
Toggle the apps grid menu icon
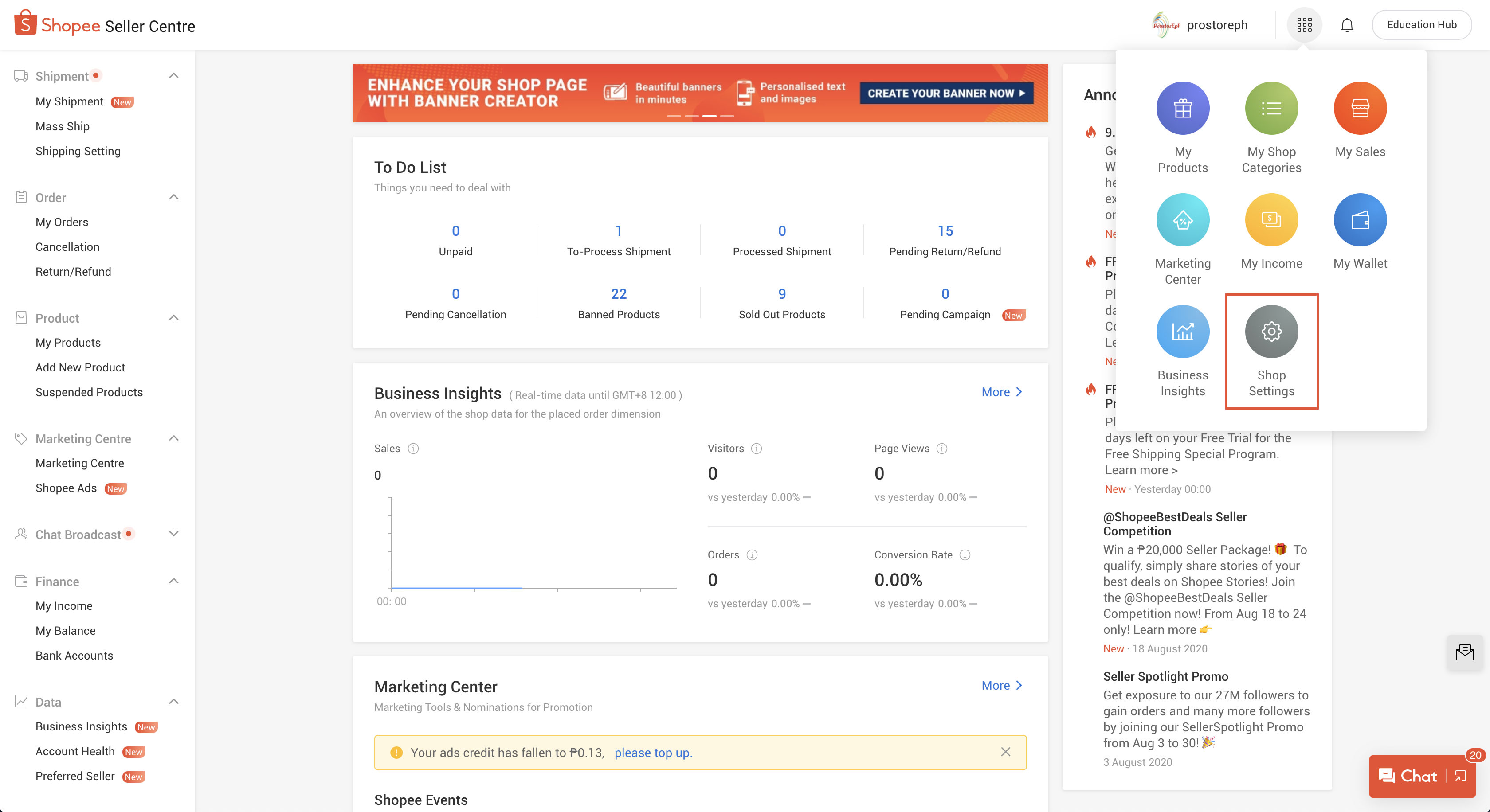1305,24
